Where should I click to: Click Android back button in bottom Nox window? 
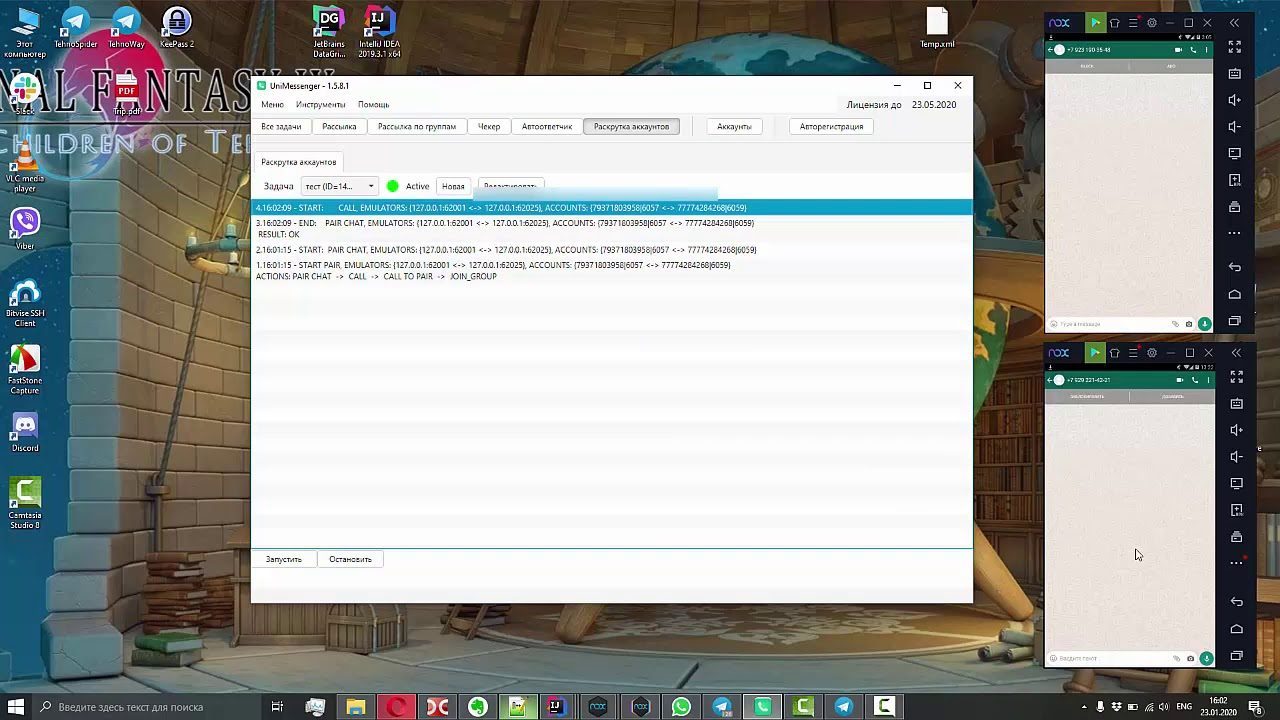1236,601
